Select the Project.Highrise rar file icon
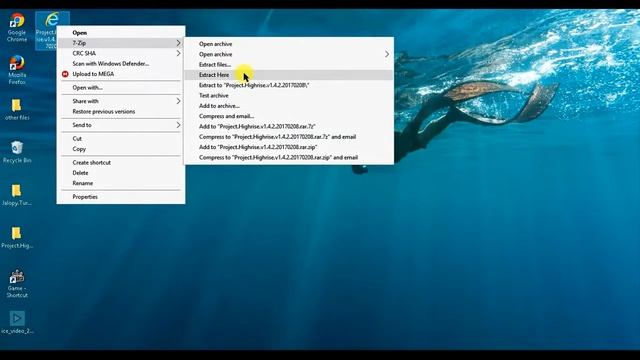This screenshot has height=360, width=640. click(52, 19)
